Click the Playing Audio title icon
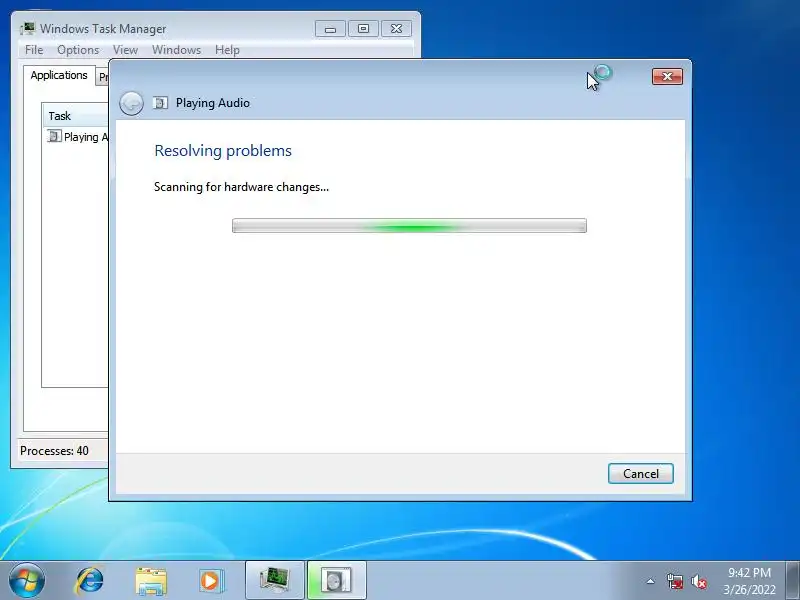Screen dimensions: 800x600 [160, 103]
